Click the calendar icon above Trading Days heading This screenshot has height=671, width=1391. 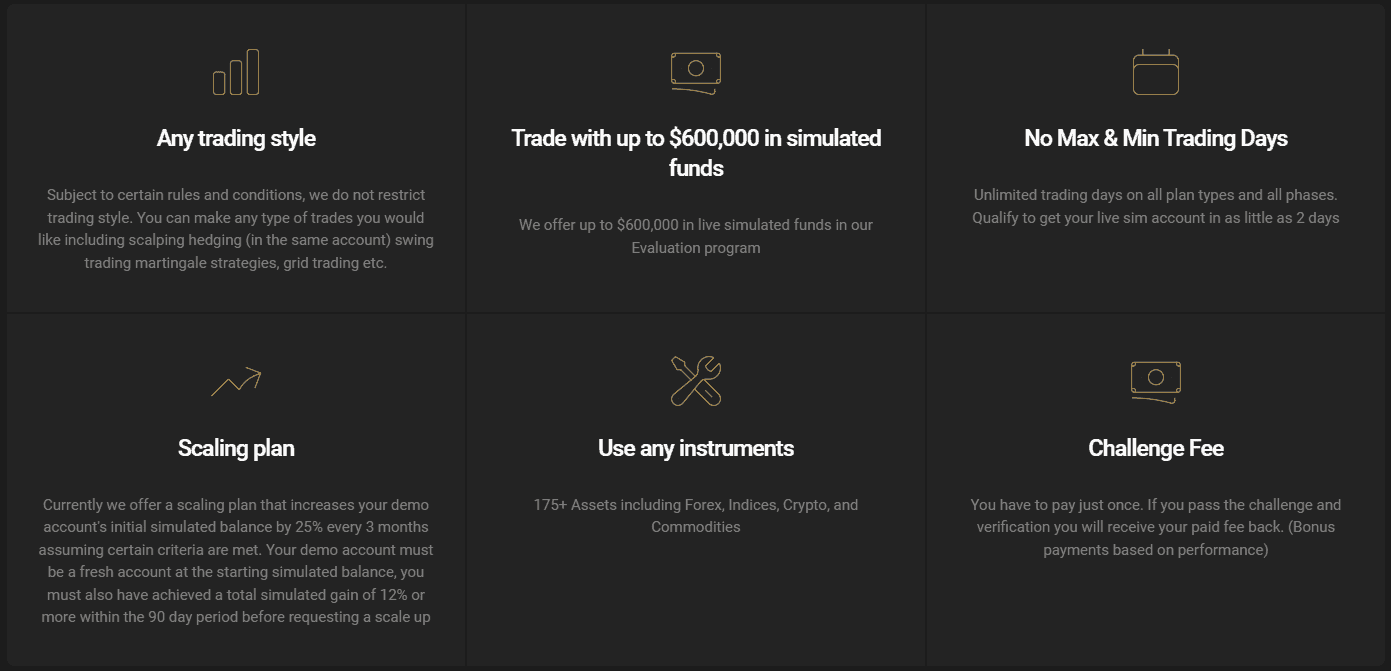click(x=1155, y=72)
